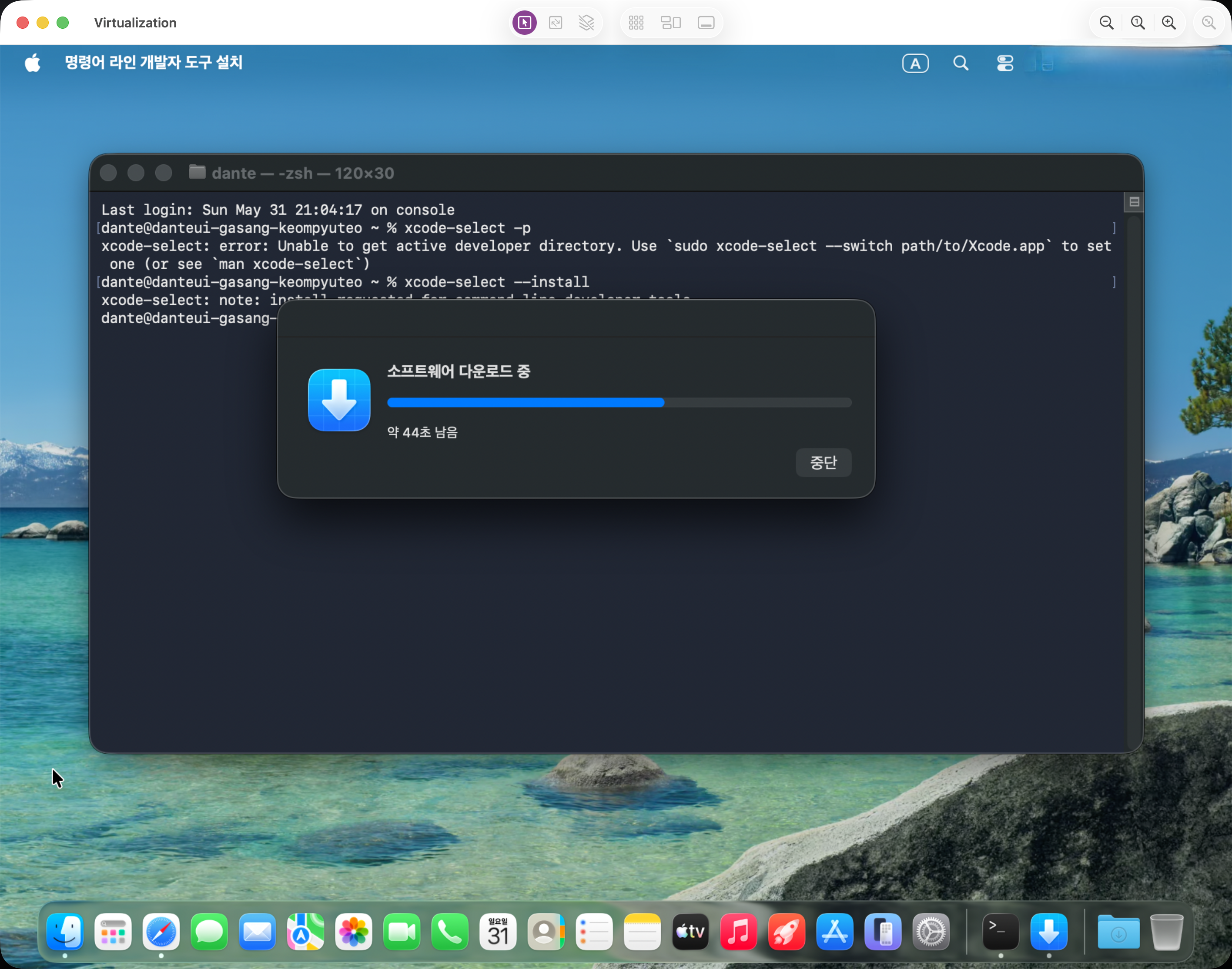Screen dimensions: 1232x969
Task: Open the Trash in the Dock
Action: 1167,932
